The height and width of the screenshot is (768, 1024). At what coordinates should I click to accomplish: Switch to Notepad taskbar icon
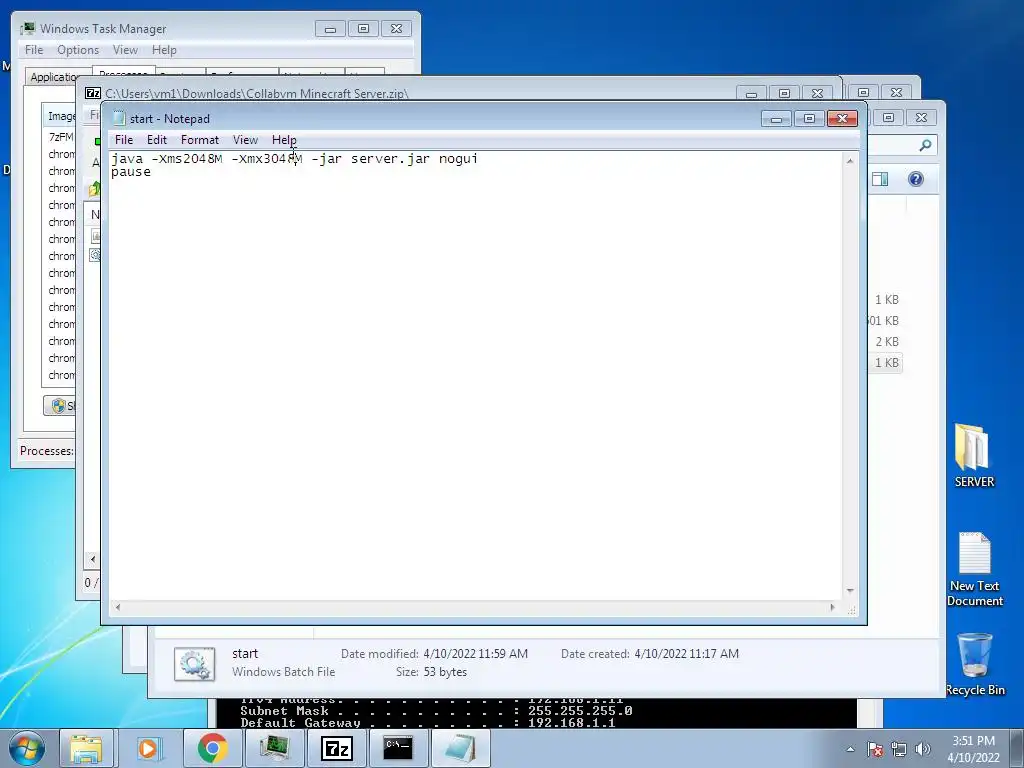(460, 748)
